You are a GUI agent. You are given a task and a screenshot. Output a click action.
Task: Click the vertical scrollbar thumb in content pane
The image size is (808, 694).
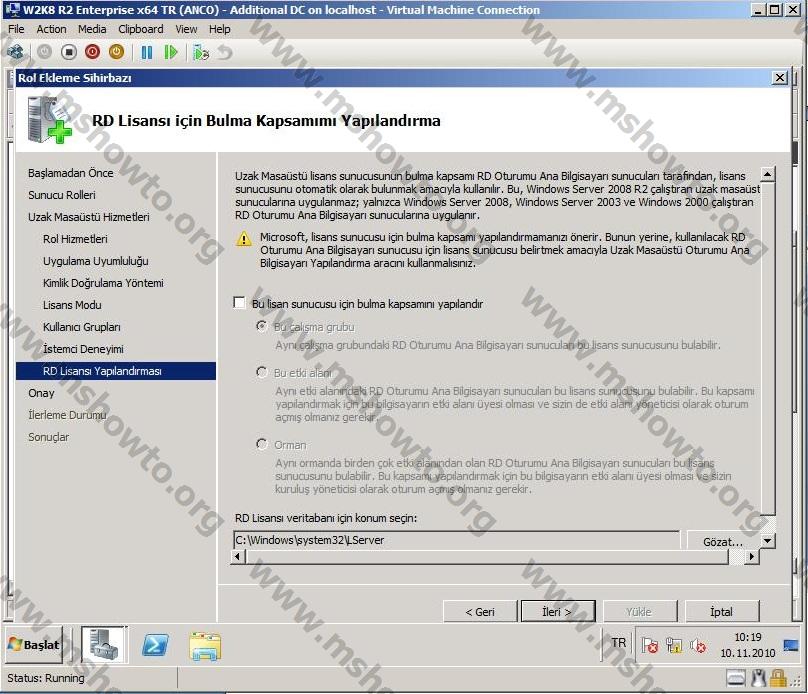coord(767,348)
